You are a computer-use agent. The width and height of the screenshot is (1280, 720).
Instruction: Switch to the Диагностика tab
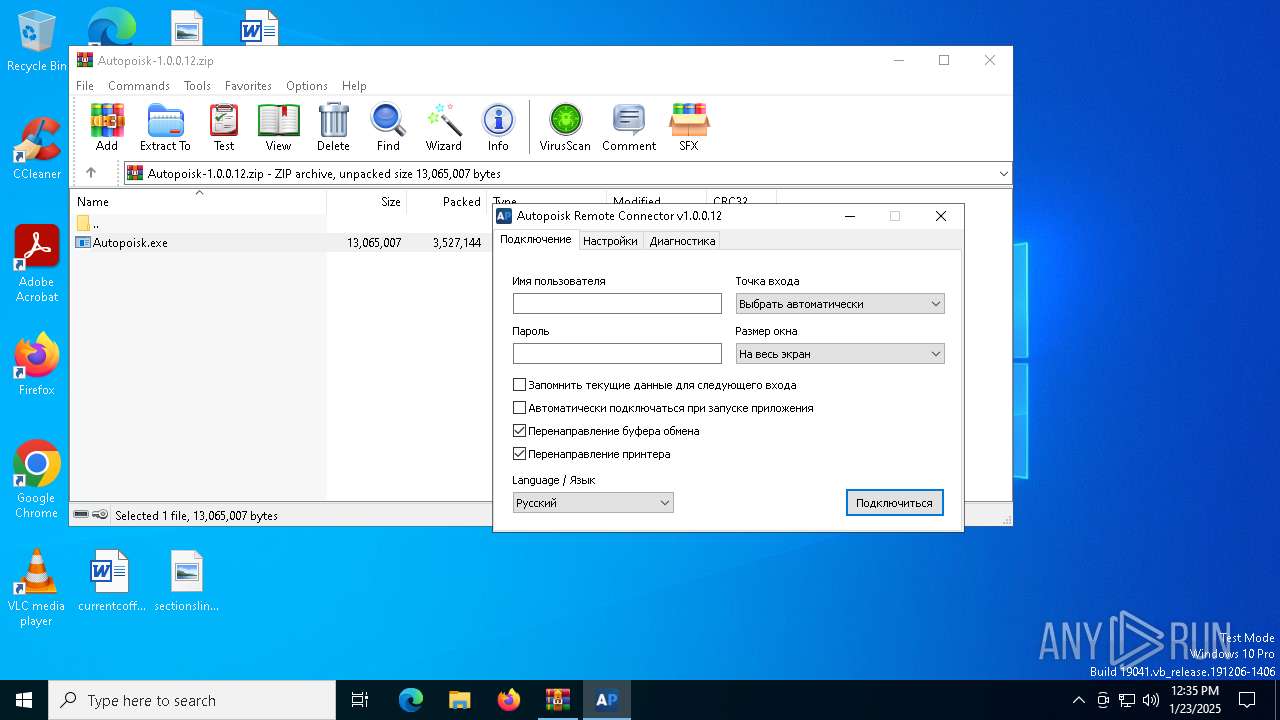tap(682, 241)
